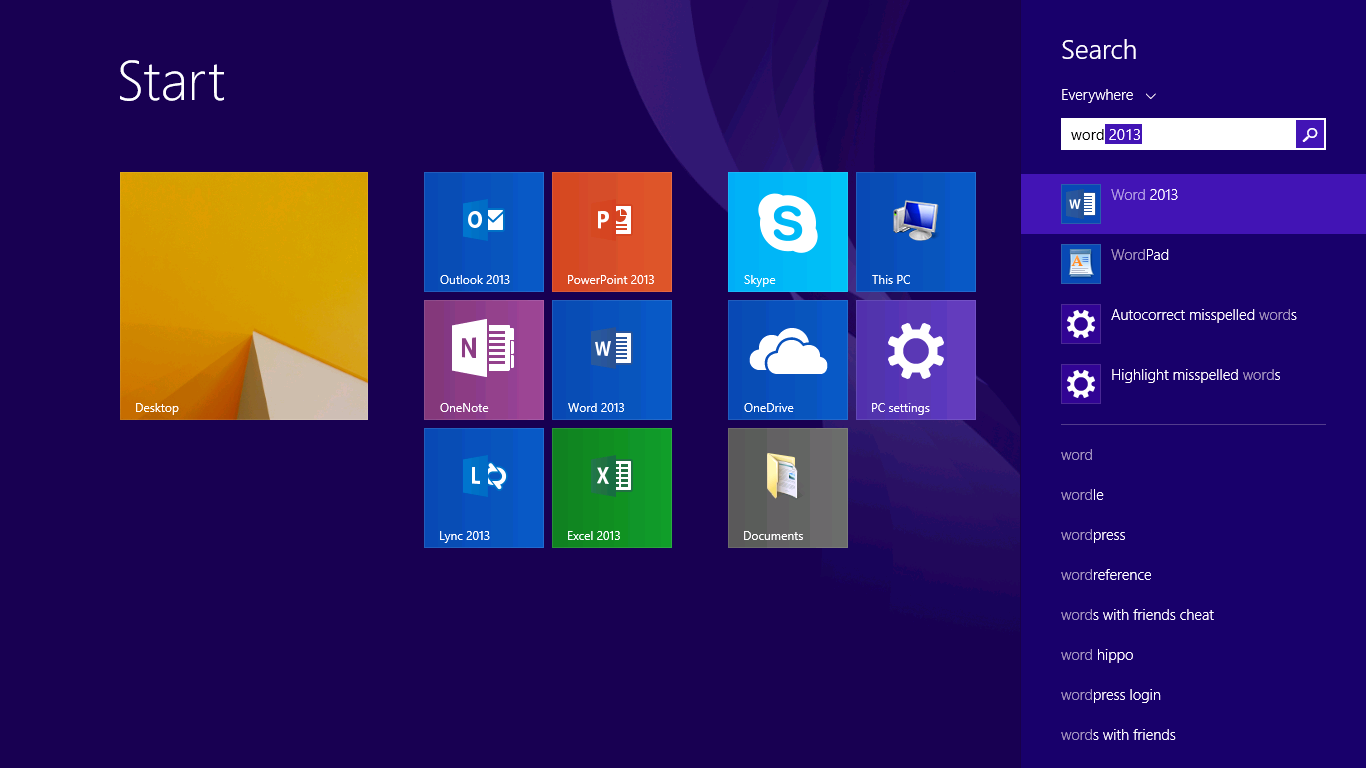Open the Skype tile
The width and height of the screenshot is (1366, 768).
click(x=788, y=232)
